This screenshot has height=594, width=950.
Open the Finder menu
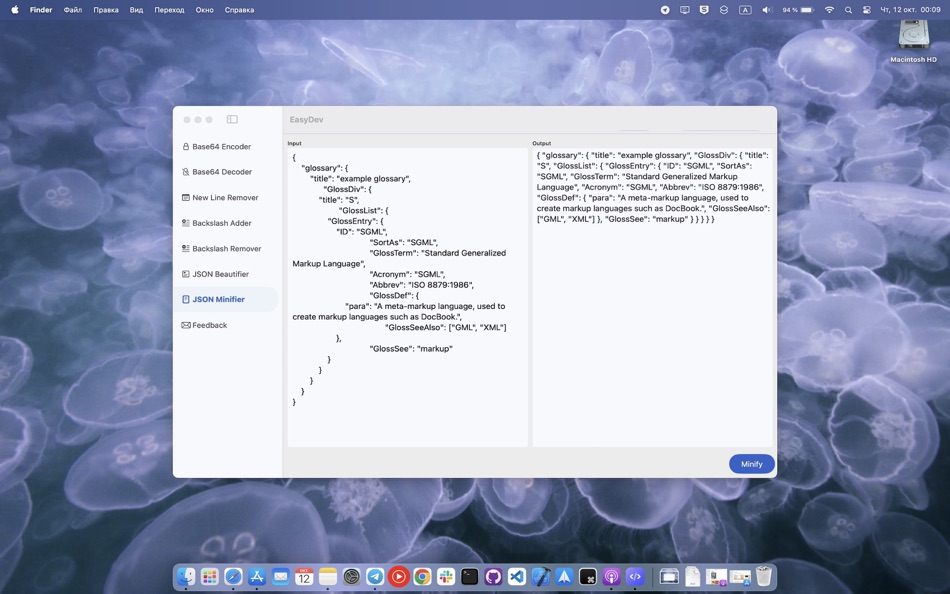[x=41, y=10]
